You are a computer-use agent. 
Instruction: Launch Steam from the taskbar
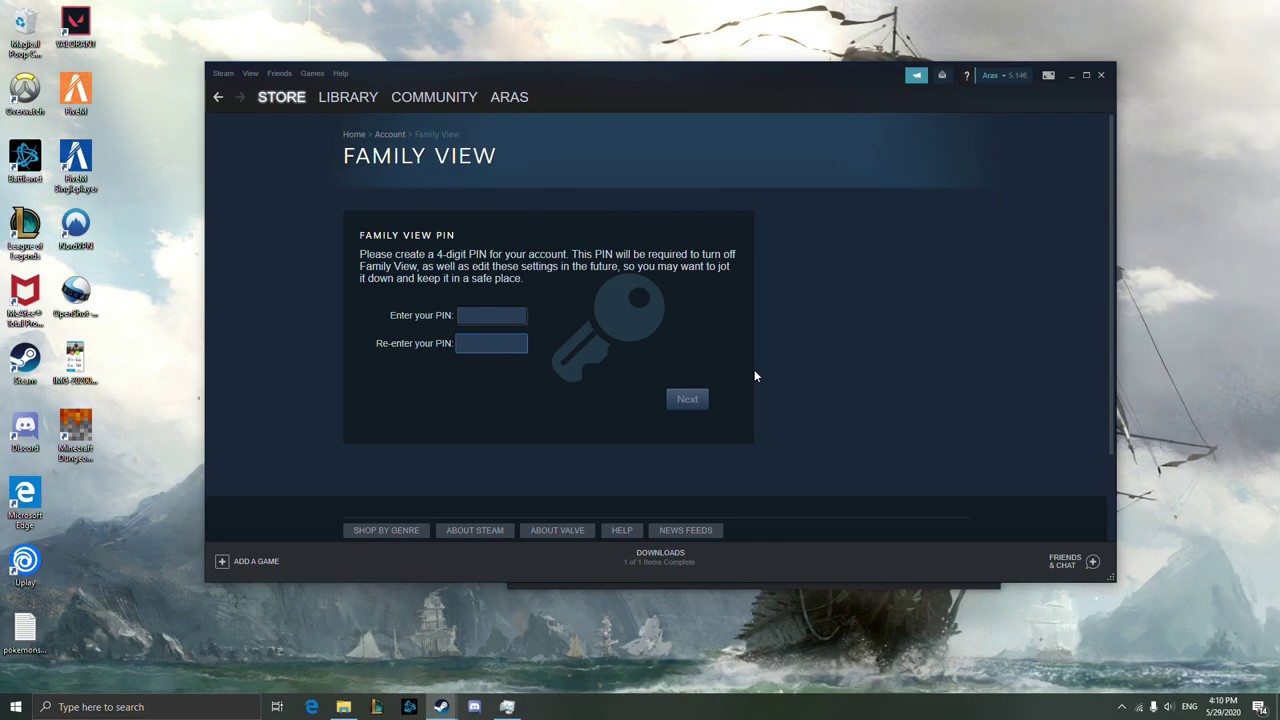(440, 707)
